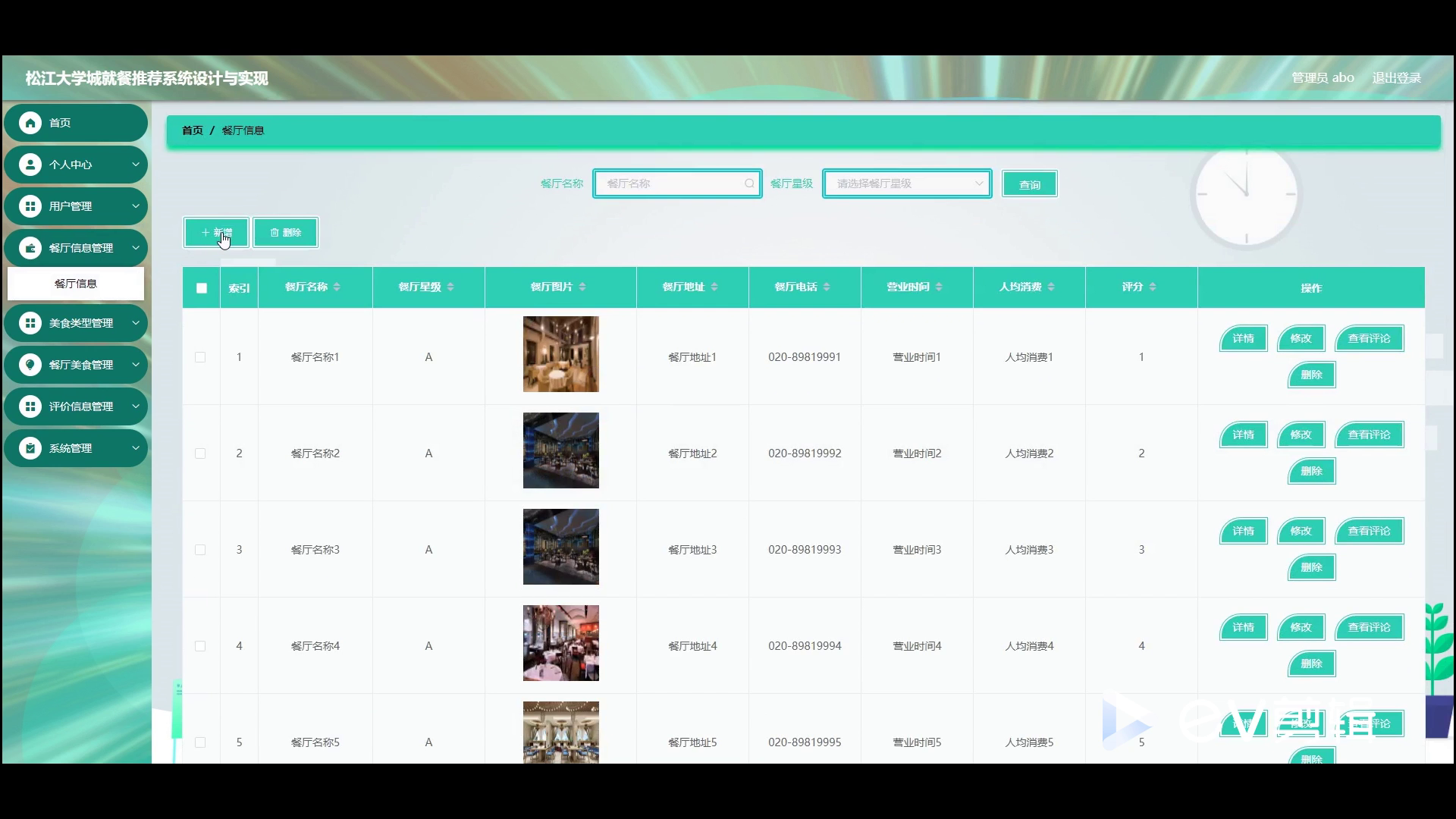1456x819 pixels.
Task: Open the 用户管理 sidebar menu label
Action: [x=71, y=206]
